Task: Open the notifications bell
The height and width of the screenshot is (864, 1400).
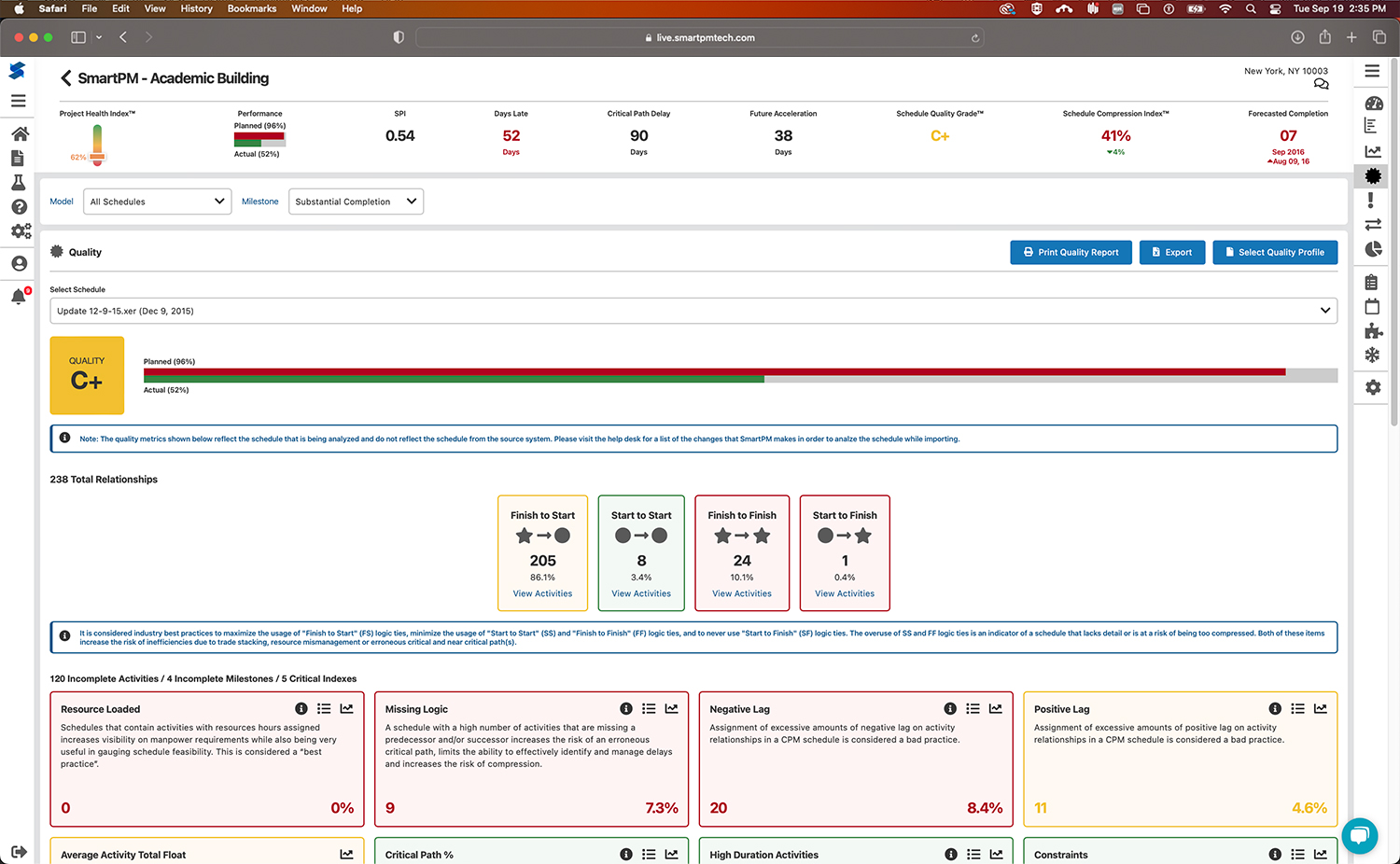Action: [19, 297]
